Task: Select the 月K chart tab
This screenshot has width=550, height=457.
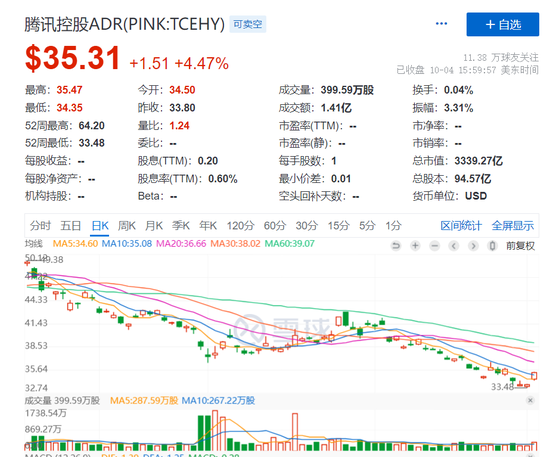Action: [154, 226]
